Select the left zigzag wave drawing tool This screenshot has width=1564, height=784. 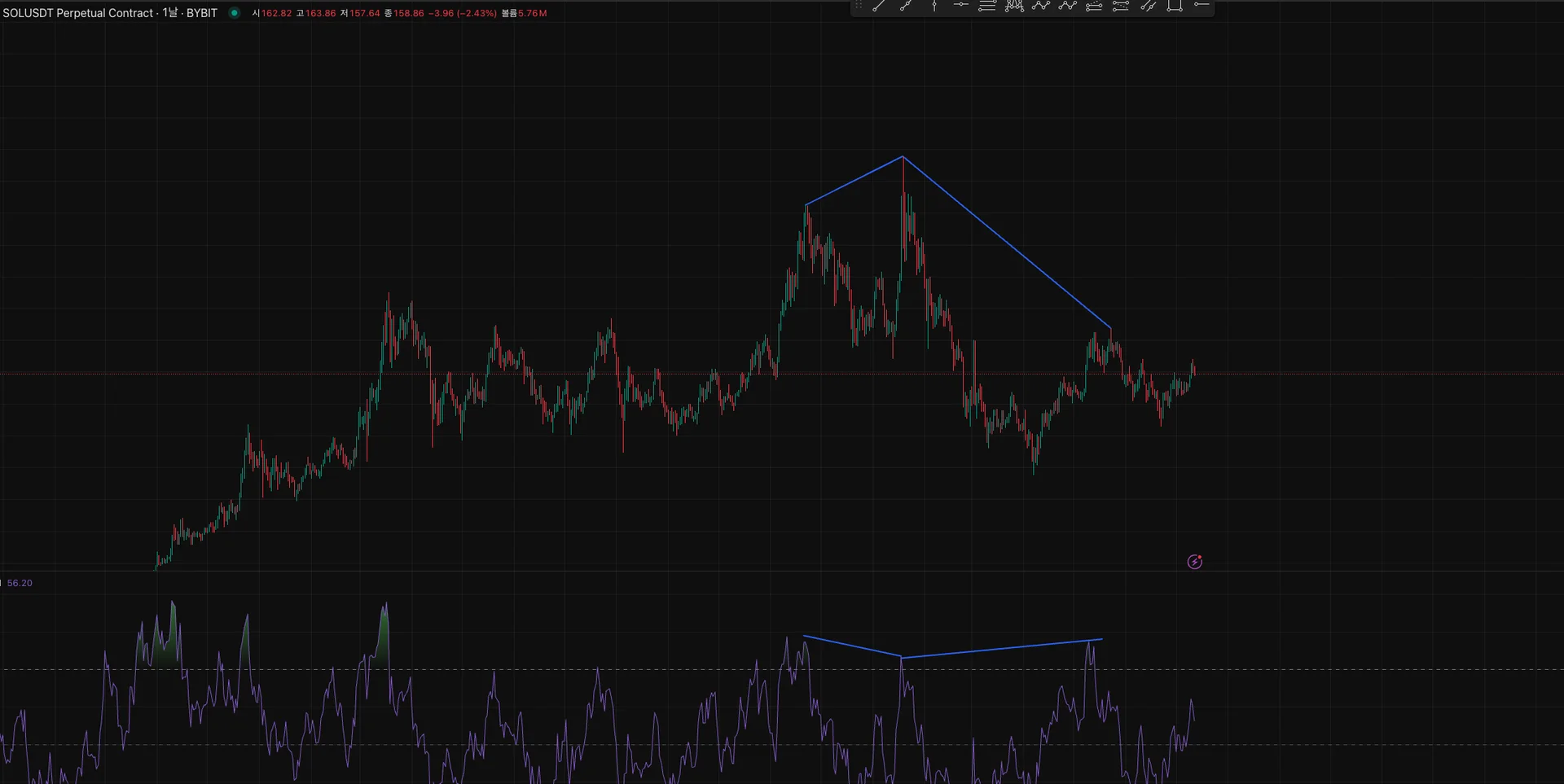[x=1041, y=6]
